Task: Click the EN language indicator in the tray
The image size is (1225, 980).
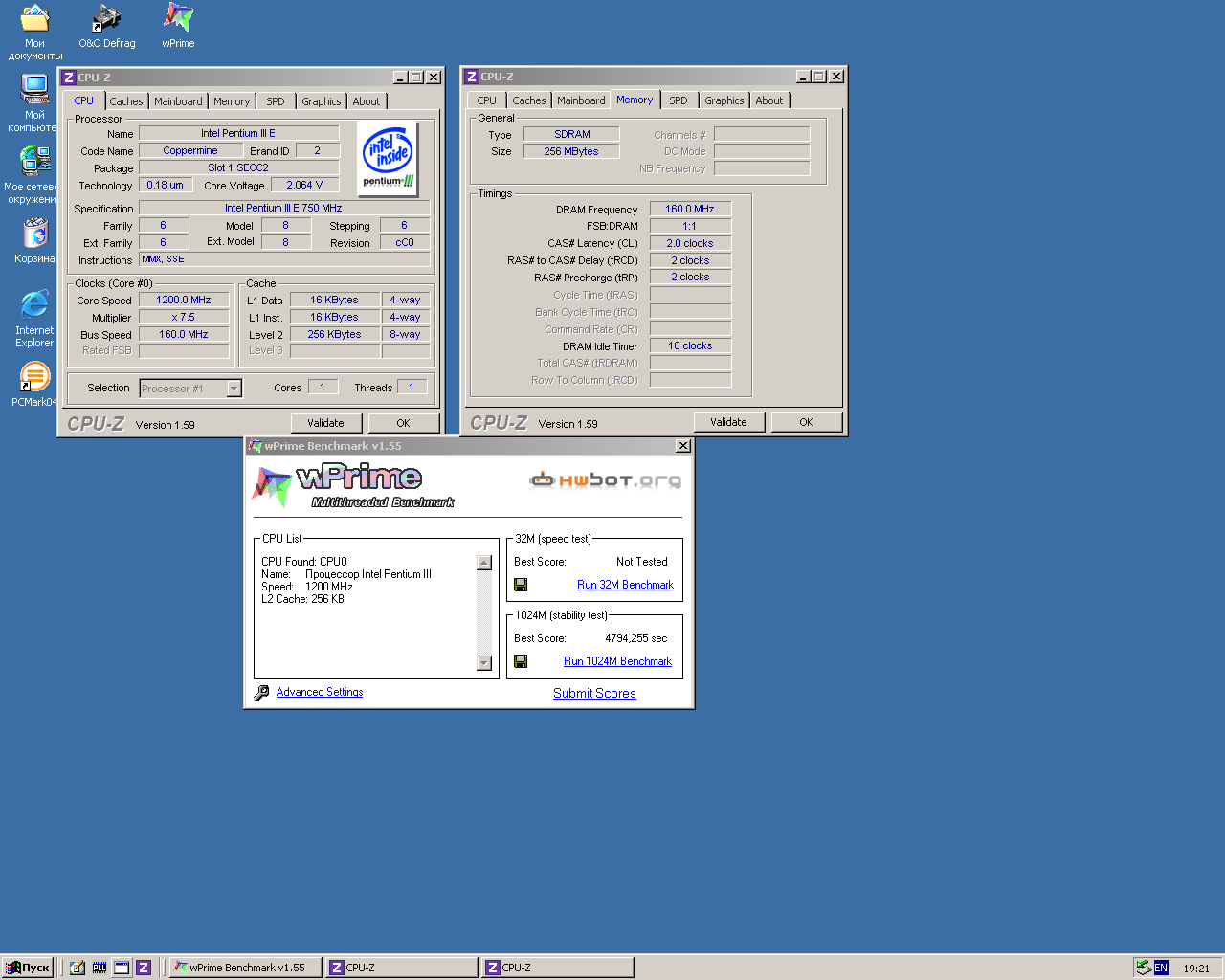Action: pyautogui.click(x=1161, y=968)
